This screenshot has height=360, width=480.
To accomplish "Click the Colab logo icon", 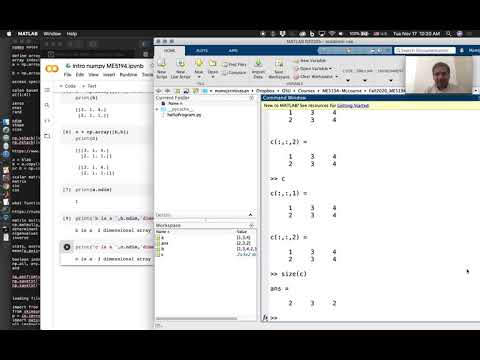I will pos(52,69).
